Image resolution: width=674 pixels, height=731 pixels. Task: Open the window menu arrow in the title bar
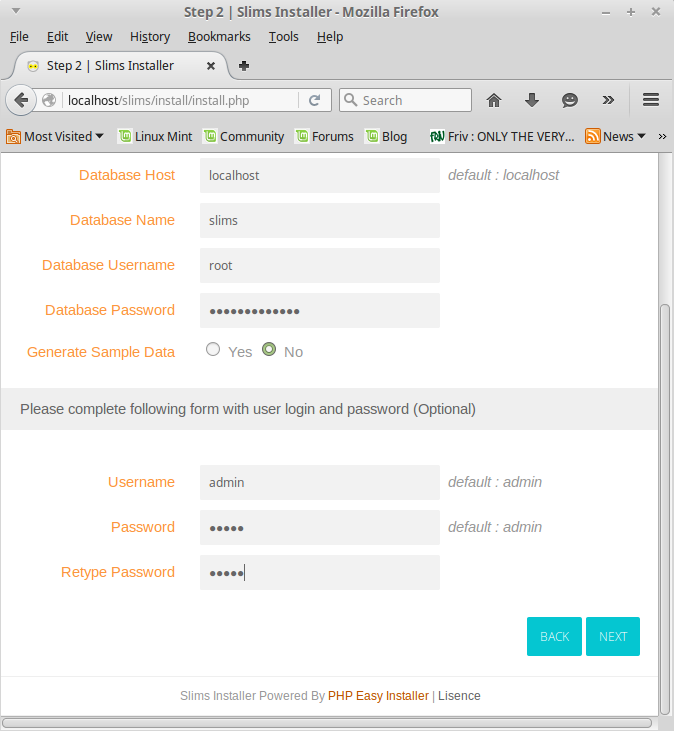(16, 10)
